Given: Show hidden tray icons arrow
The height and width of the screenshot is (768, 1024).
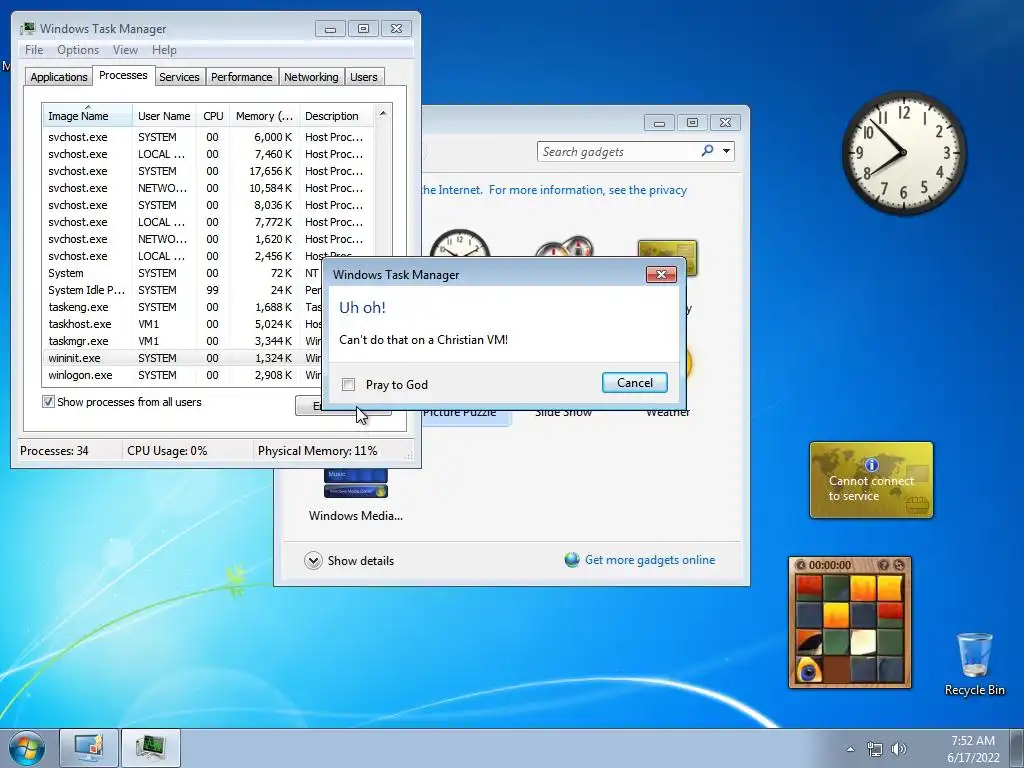Looking at the screenshot, I should pos(850,749).
